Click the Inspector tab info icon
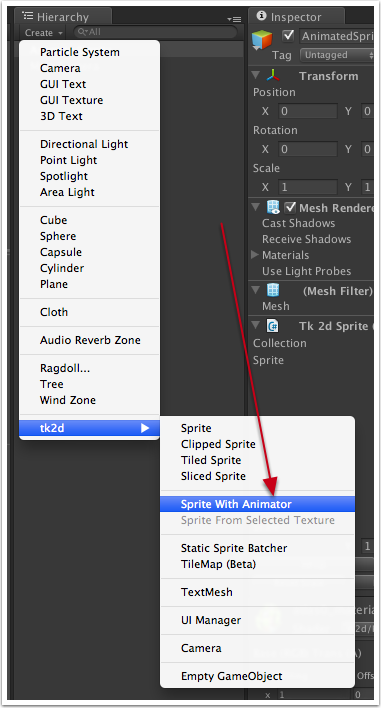381x708 pixels. tap(261, 16)
